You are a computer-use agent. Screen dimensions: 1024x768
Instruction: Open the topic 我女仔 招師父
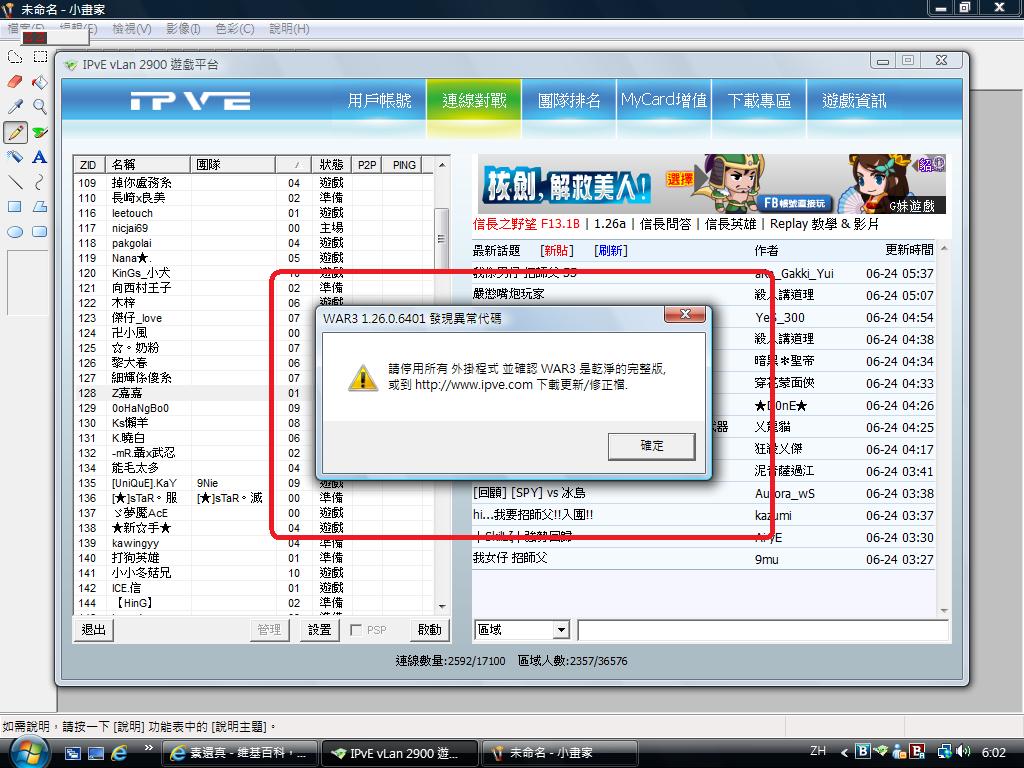pos(511,558)
